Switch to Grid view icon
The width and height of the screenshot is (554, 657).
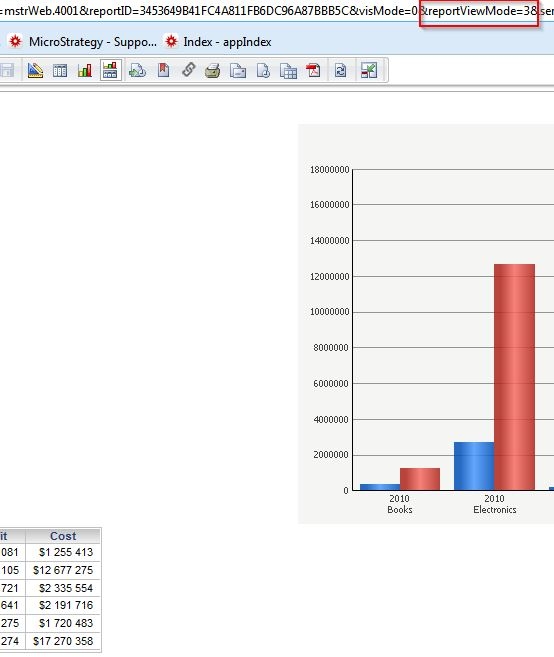click(x=60, y=70)
